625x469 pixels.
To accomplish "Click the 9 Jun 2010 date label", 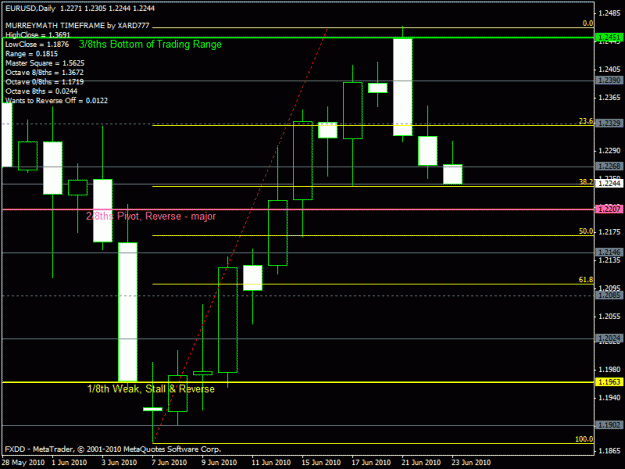I will point(219,462).
